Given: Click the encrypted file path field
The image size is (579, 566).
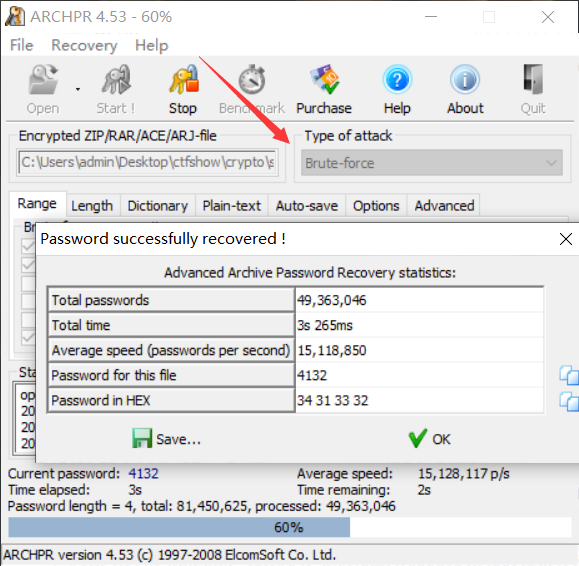Looking at the screenshot, I should [x=147, y=162].
